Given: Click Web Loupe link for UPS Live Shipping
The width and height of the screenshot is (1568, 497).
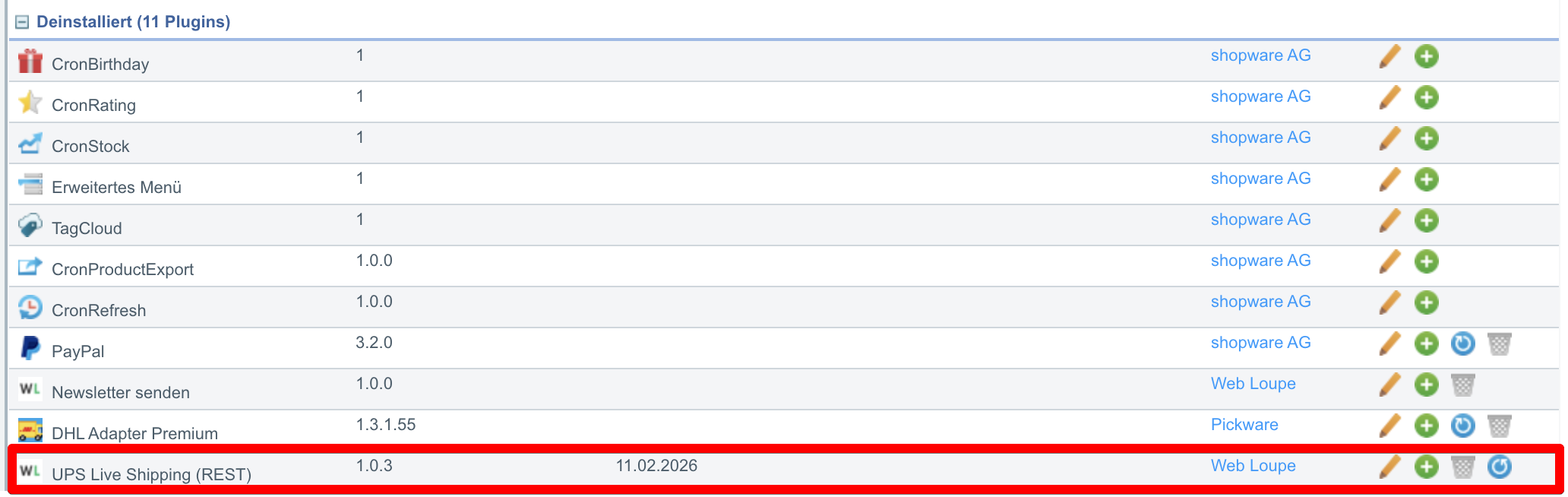Looking at the screenshot, I should [x=1253, y=466].
